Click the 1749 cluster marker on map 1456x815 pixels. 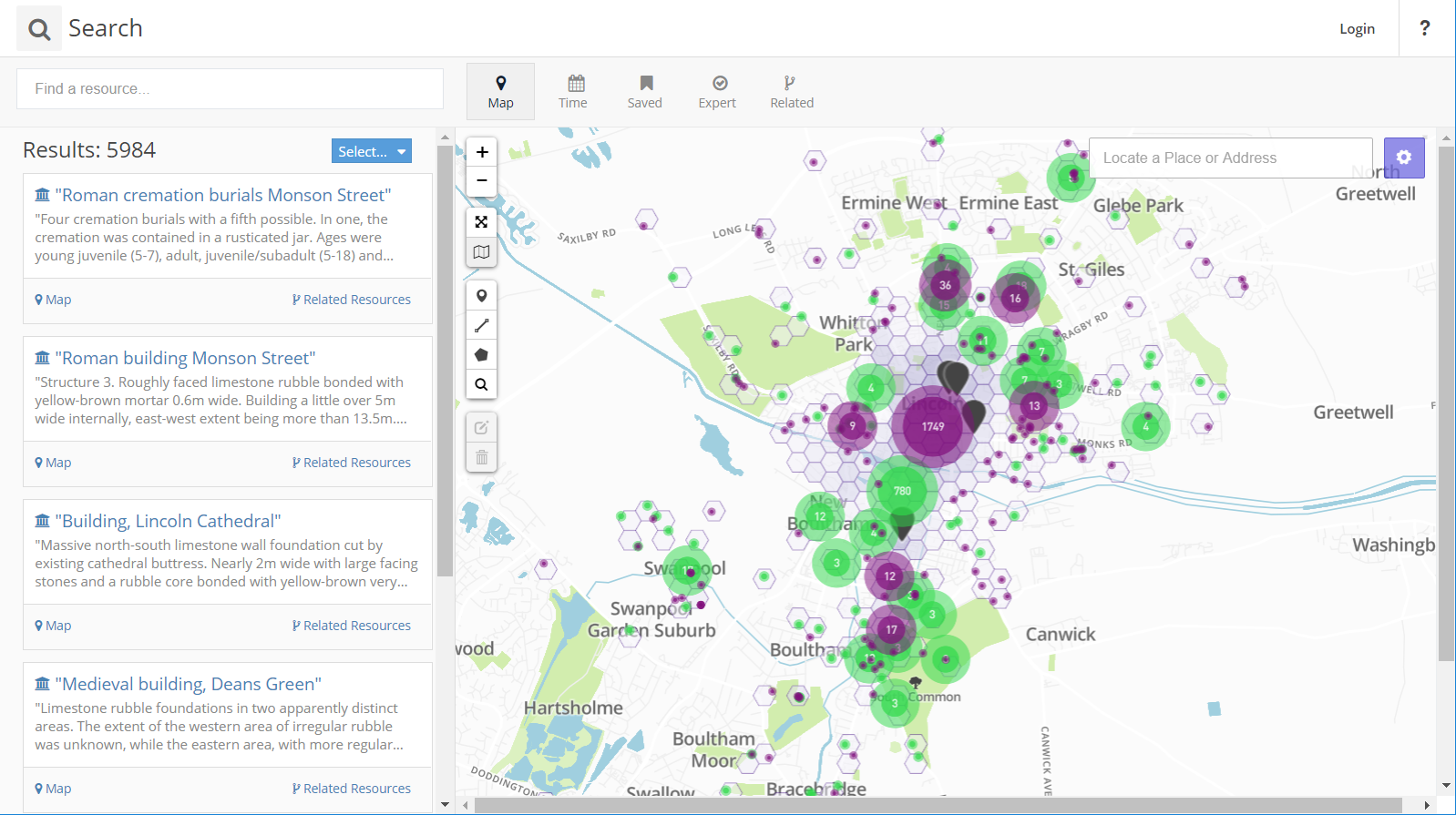pos(932,426)
